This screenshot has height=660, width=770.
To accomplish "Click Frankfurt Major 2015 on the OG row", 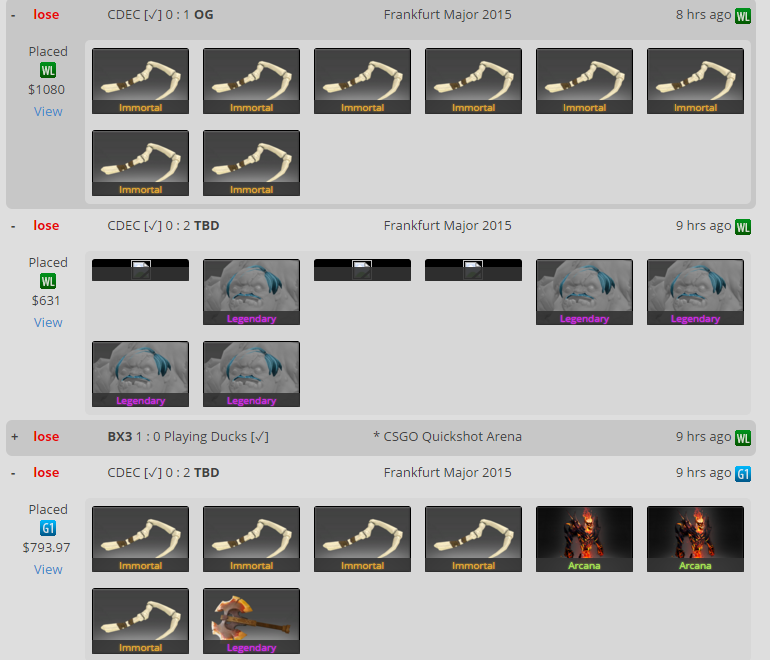I will point(447,15).
